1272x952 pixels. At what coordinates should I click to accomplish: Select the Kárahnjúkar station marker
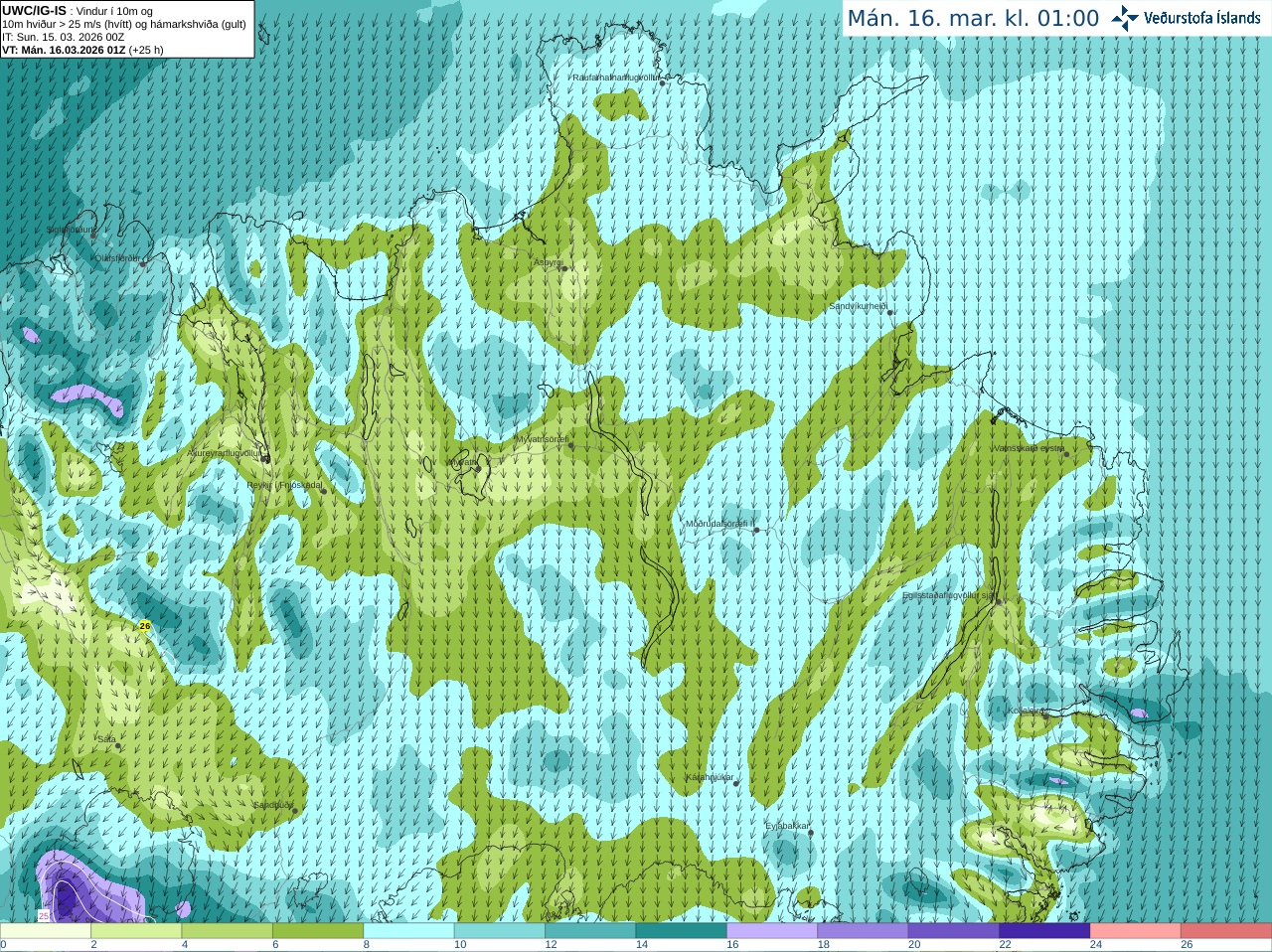[x=736, y=784]
